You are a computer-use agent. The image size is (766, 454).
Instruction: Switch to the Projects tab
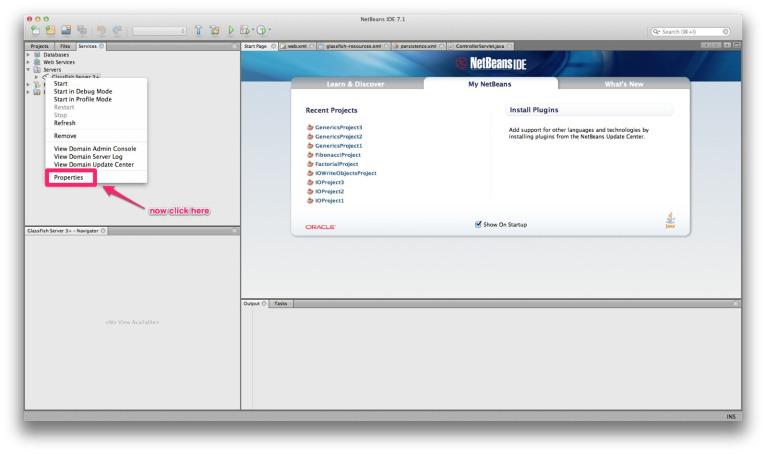[x=39, y=46]
